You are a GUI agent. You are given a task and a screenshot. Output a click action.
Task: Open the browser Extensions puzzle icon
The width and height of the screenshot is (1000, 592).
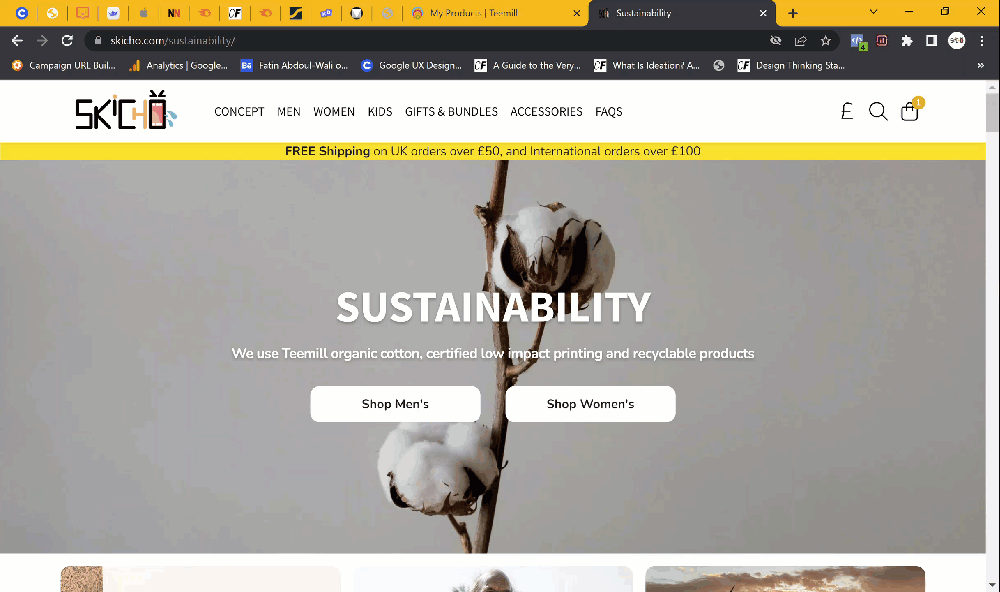click(x=907, y=41)
